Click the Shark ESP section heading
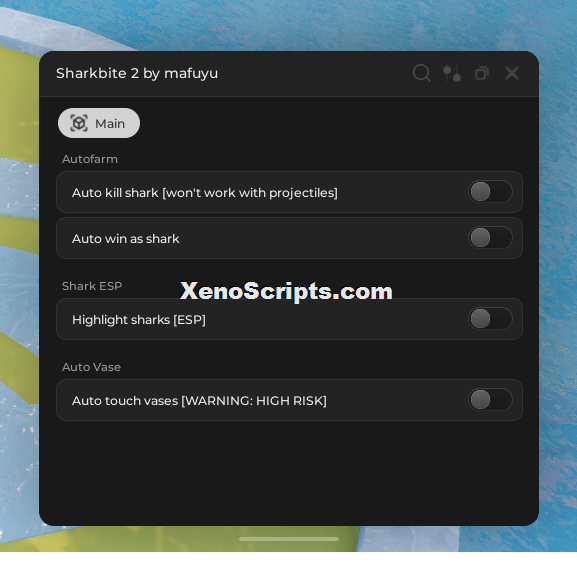Screen dimensions: 577x582 pos(92,286)
